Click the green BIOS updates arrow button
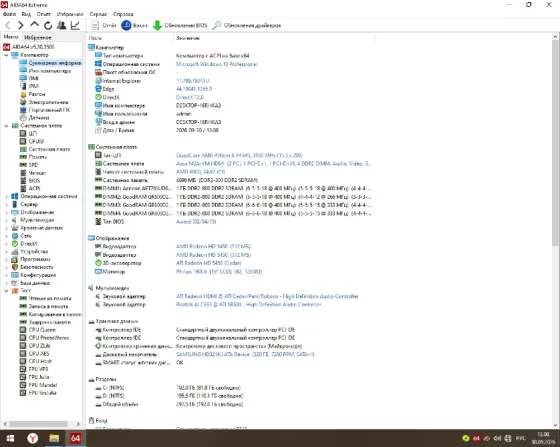This screenshot has height=447, width=560. pyautogui.click(x=180, y=25)
